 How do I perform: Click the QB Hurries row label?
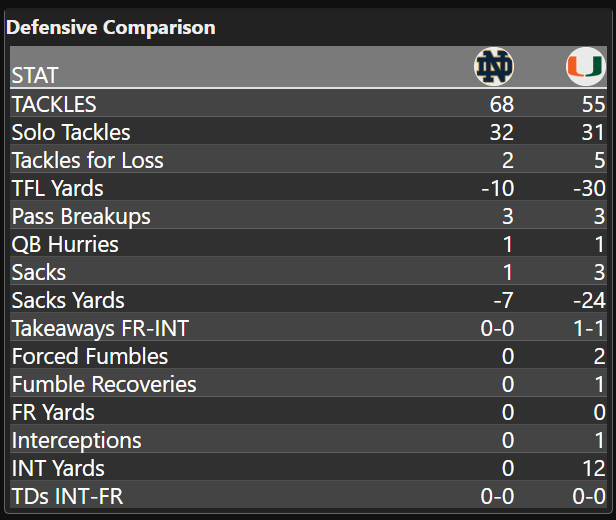point(65,244)
